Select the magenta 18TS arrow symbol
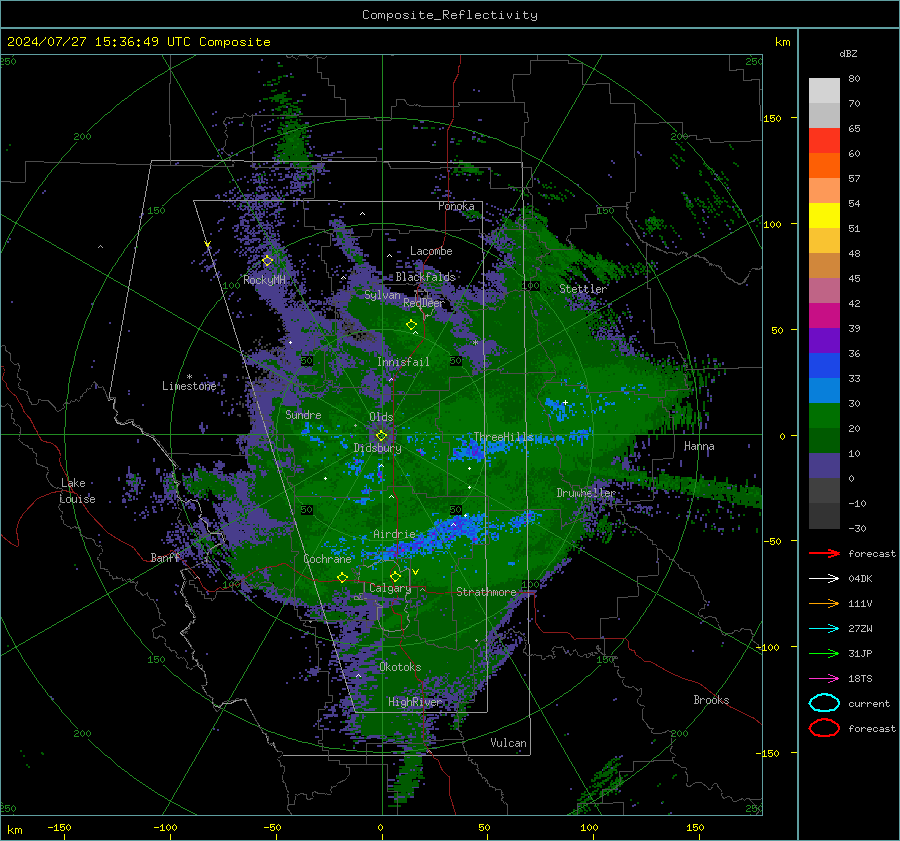Screen dimensions: 900x841 pyautogui.click(x=824, y=679)
